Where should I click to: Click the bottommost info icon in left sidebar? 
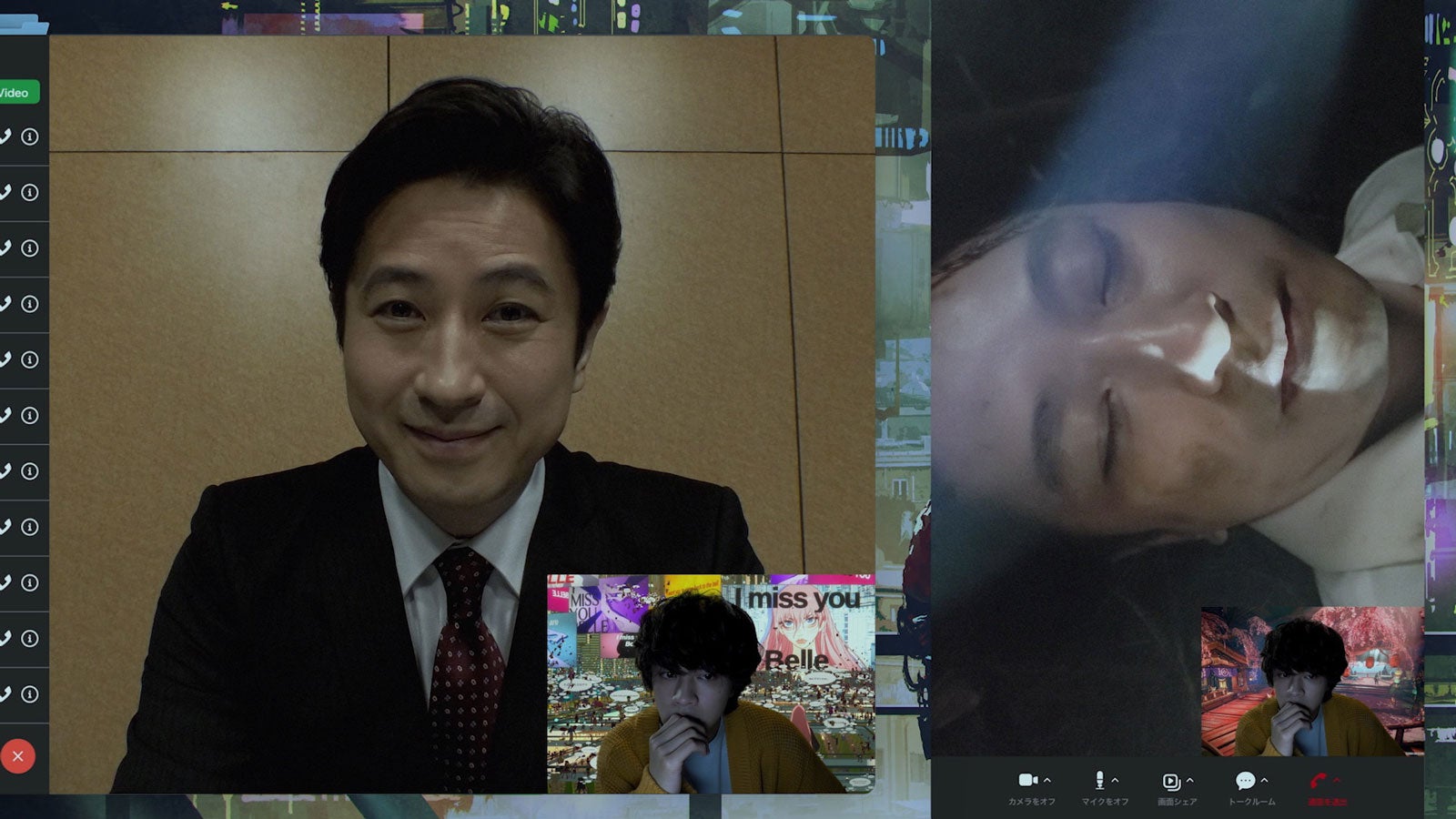coord(30,694)
